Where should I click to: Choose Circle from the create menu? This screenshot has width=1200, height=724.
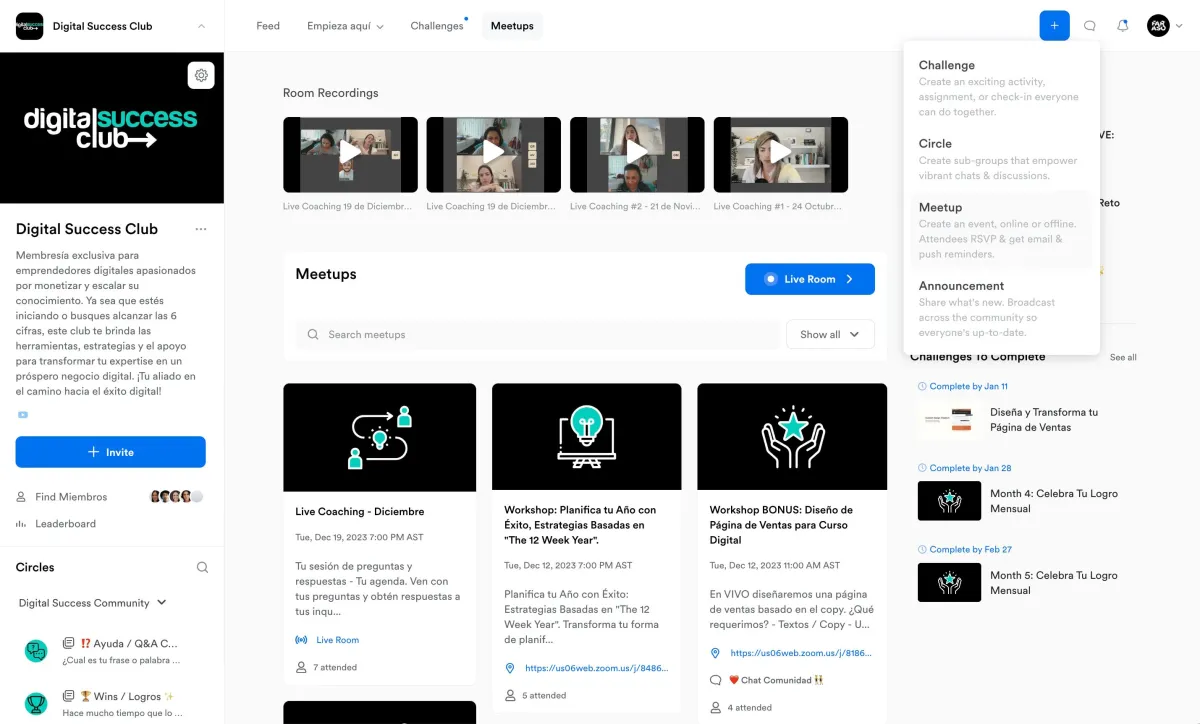1001,159
